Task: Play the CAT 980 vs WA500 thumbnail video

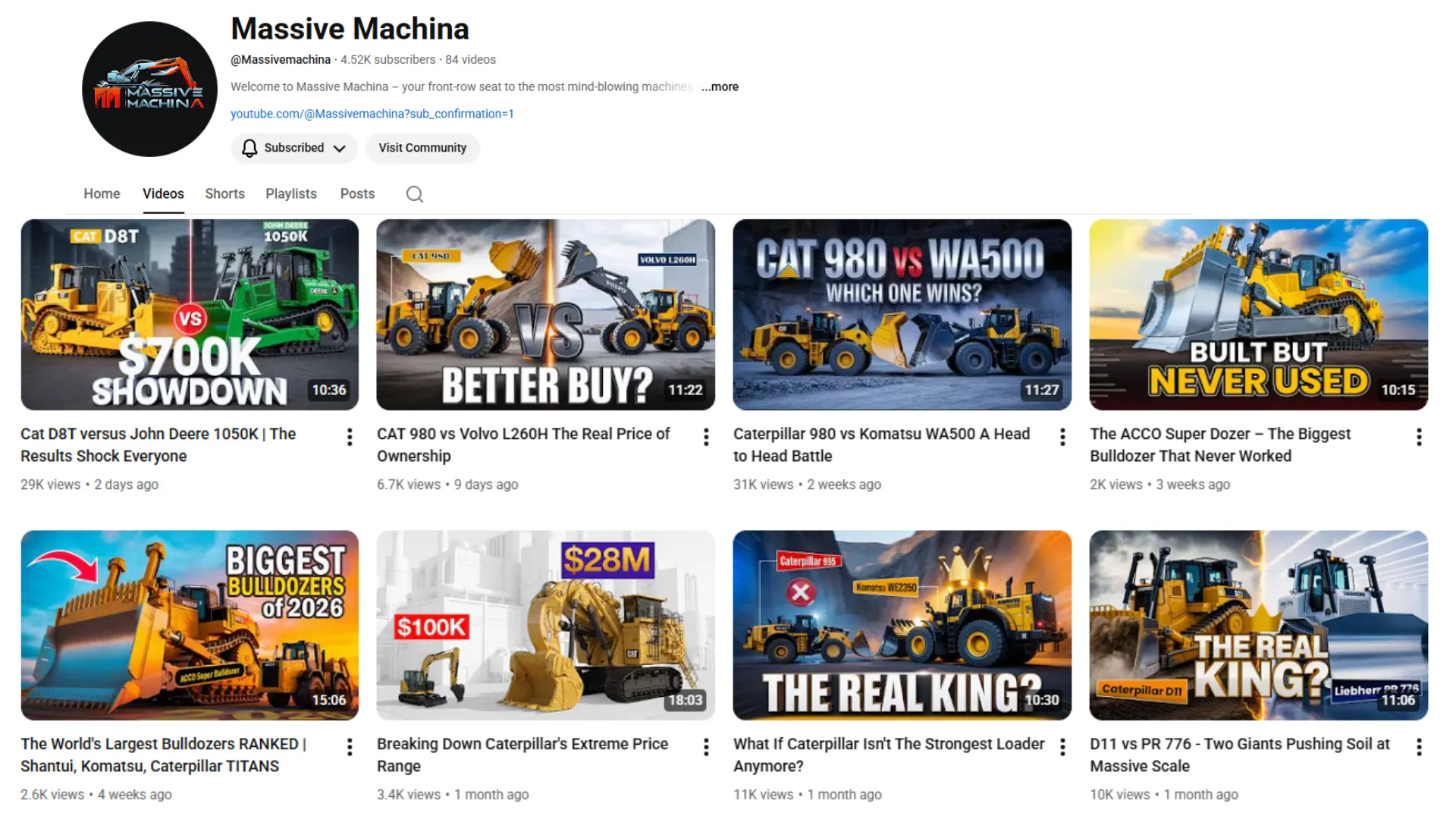Action: click(x=902, y=315)
